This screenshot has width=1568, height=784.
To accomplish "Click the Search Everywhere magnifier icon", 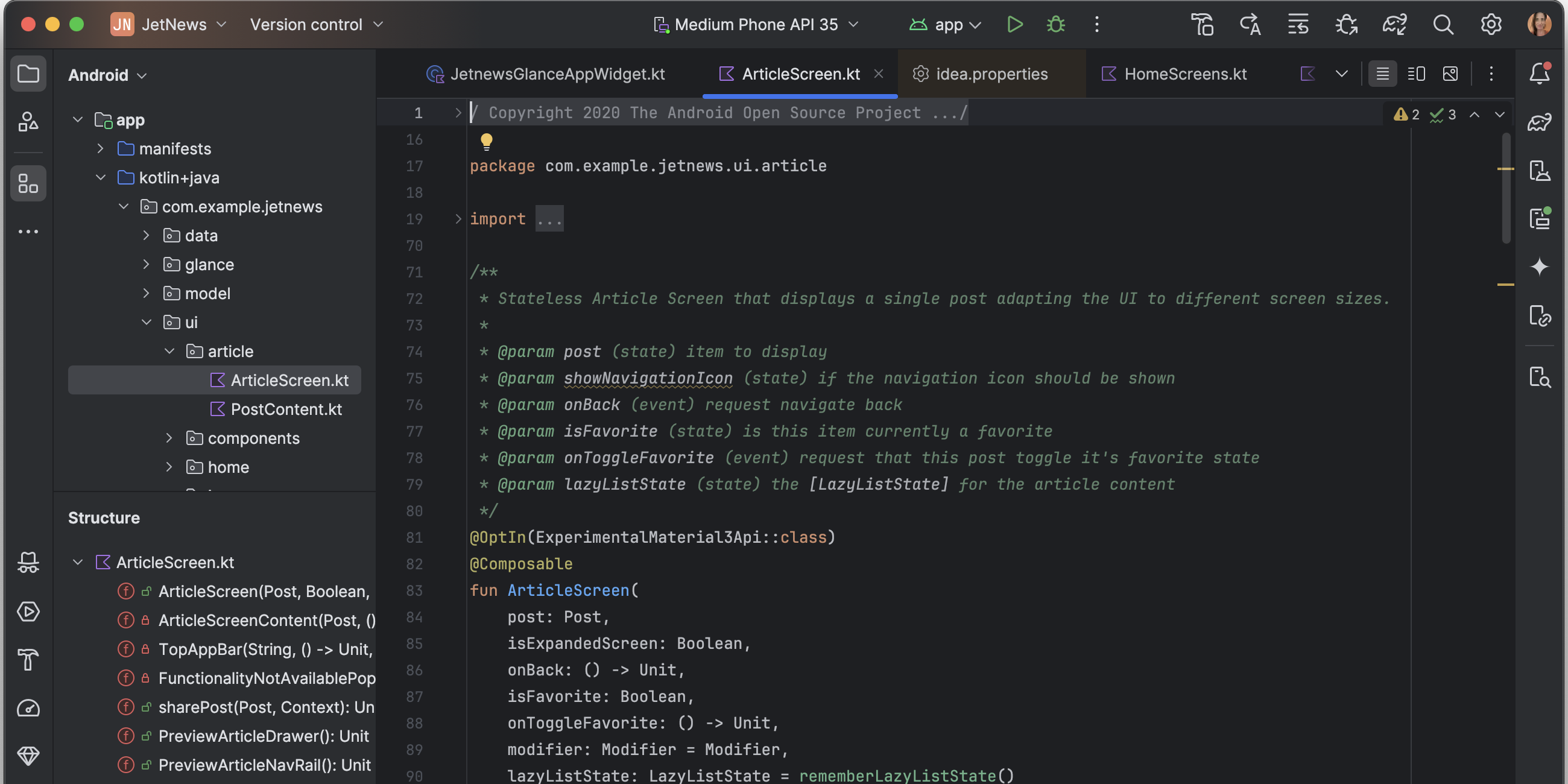I will coord(1443,24).
